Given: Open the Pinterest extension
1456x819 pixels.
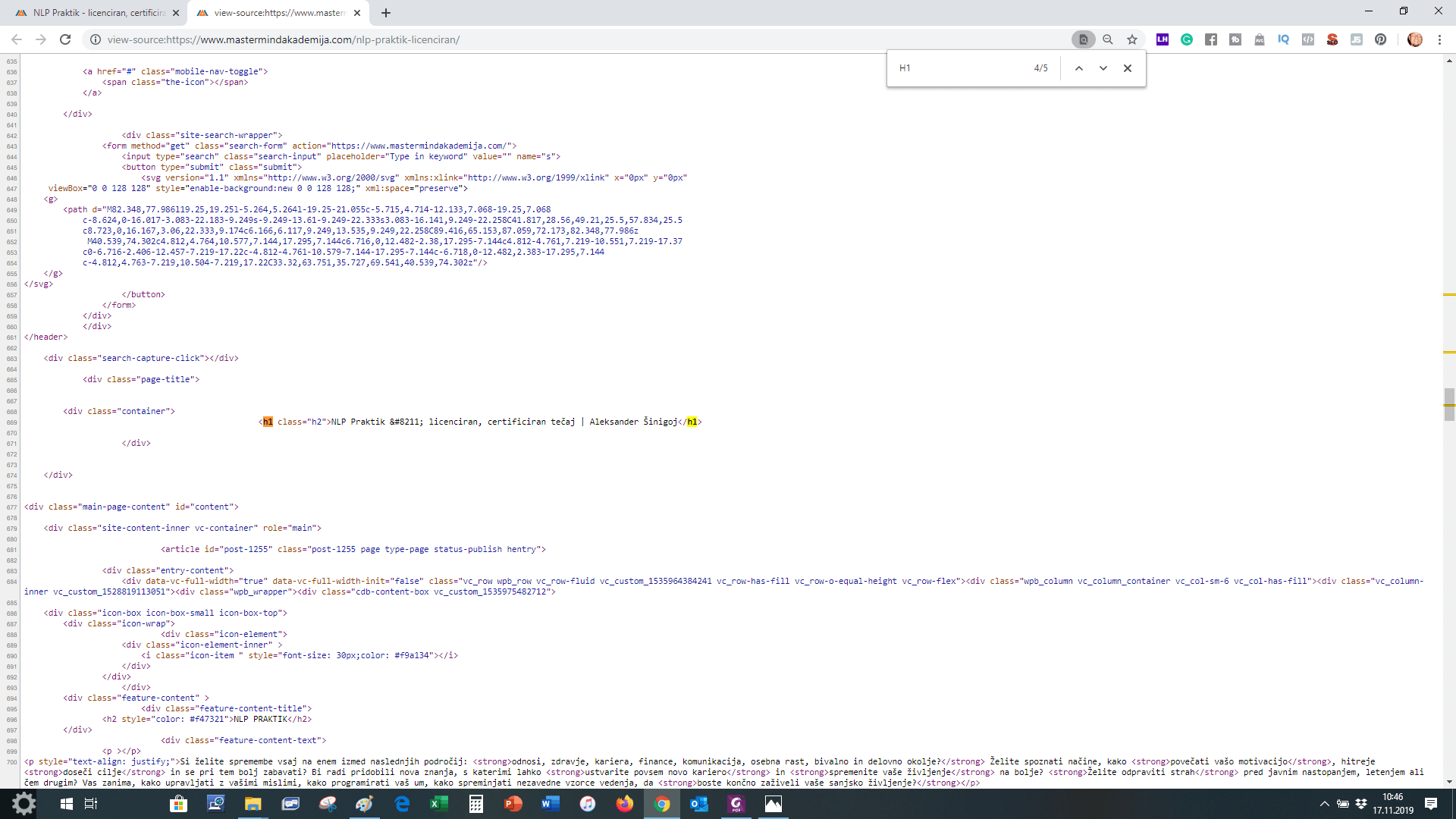Looking at the screenshot, I should (1381, 39).
